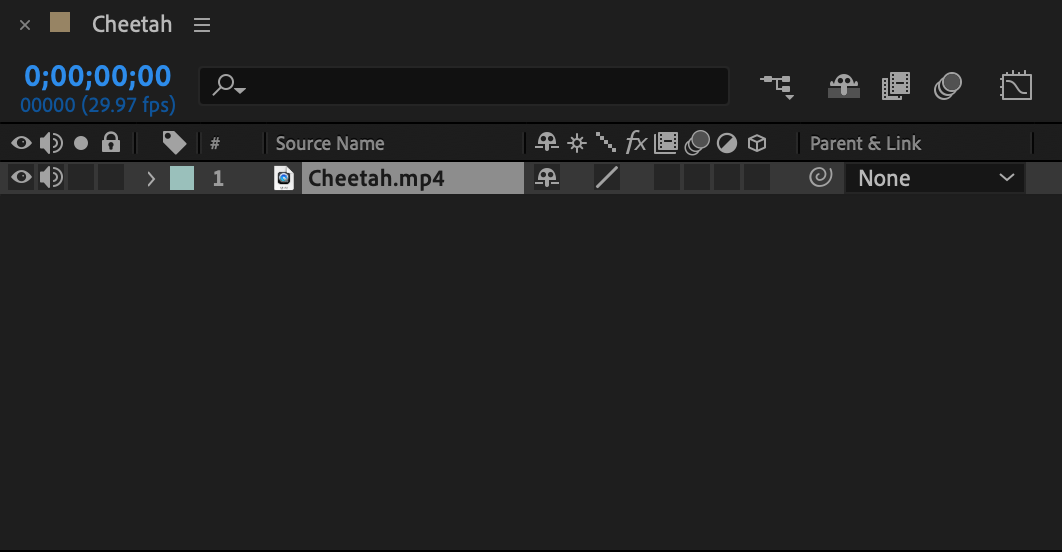Click the Cheetah.mp4 file type icon
1062x552 pixels.
pyautogui.click(x=284, y=178)
